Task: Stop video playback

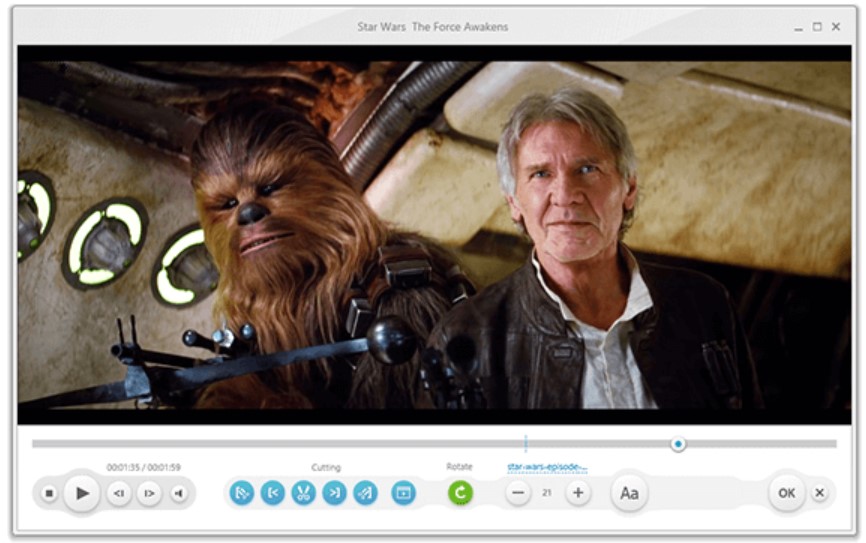Action: point(49,493)
